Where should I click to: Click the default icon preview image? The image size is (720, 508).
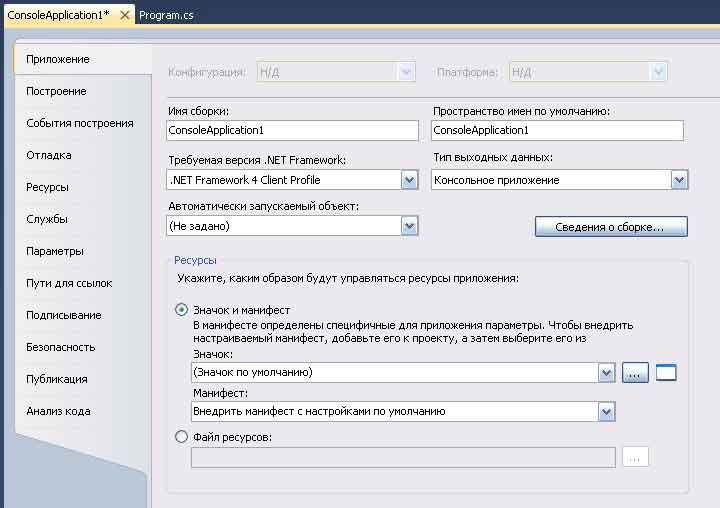click(x=666, y=373)
